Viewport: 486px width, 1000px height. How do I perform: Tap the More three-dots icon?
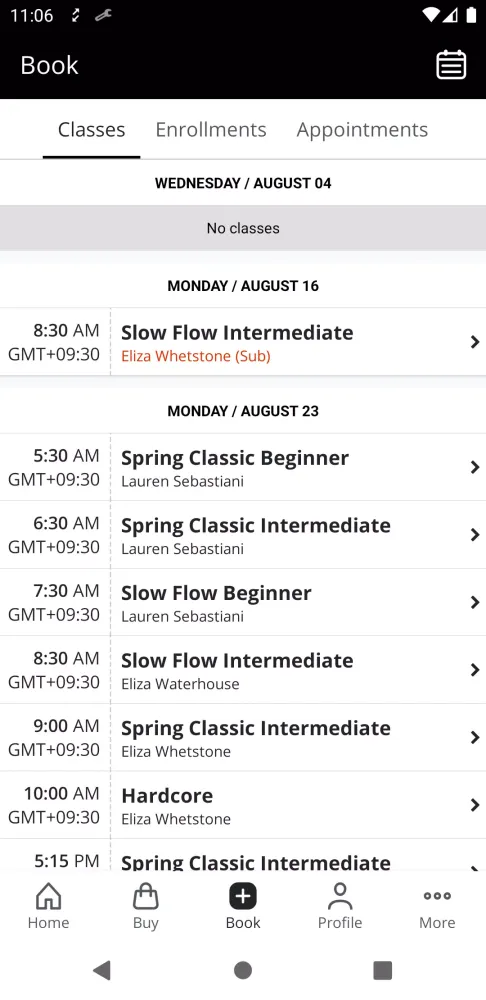[x=437, y=895]
